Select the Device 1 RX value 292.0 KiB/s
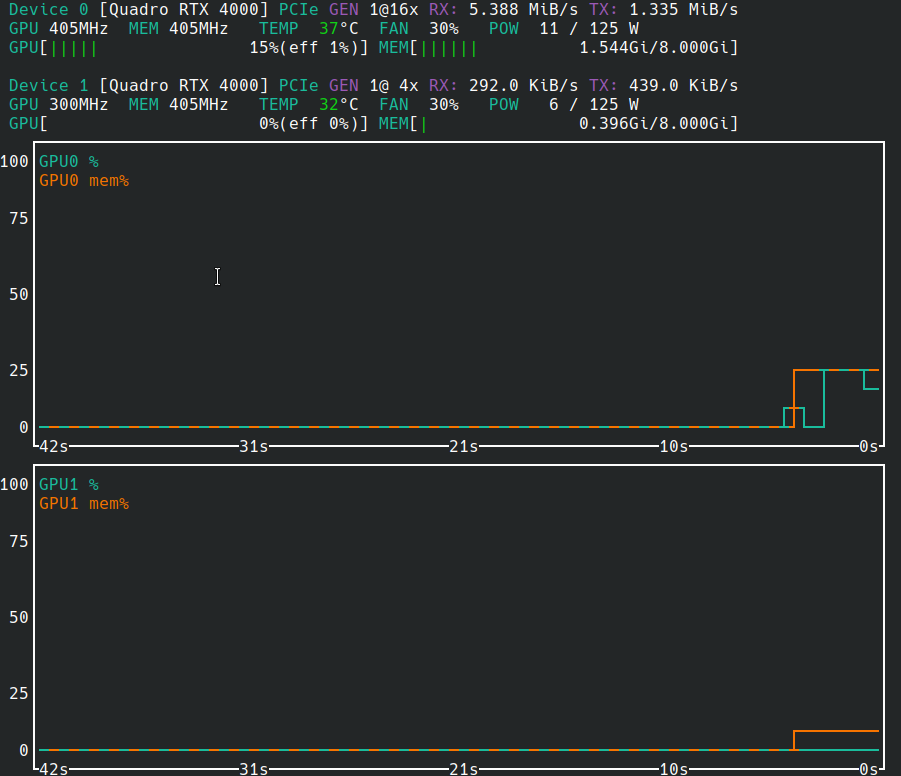The image size is (901, 776). (523, 86)
